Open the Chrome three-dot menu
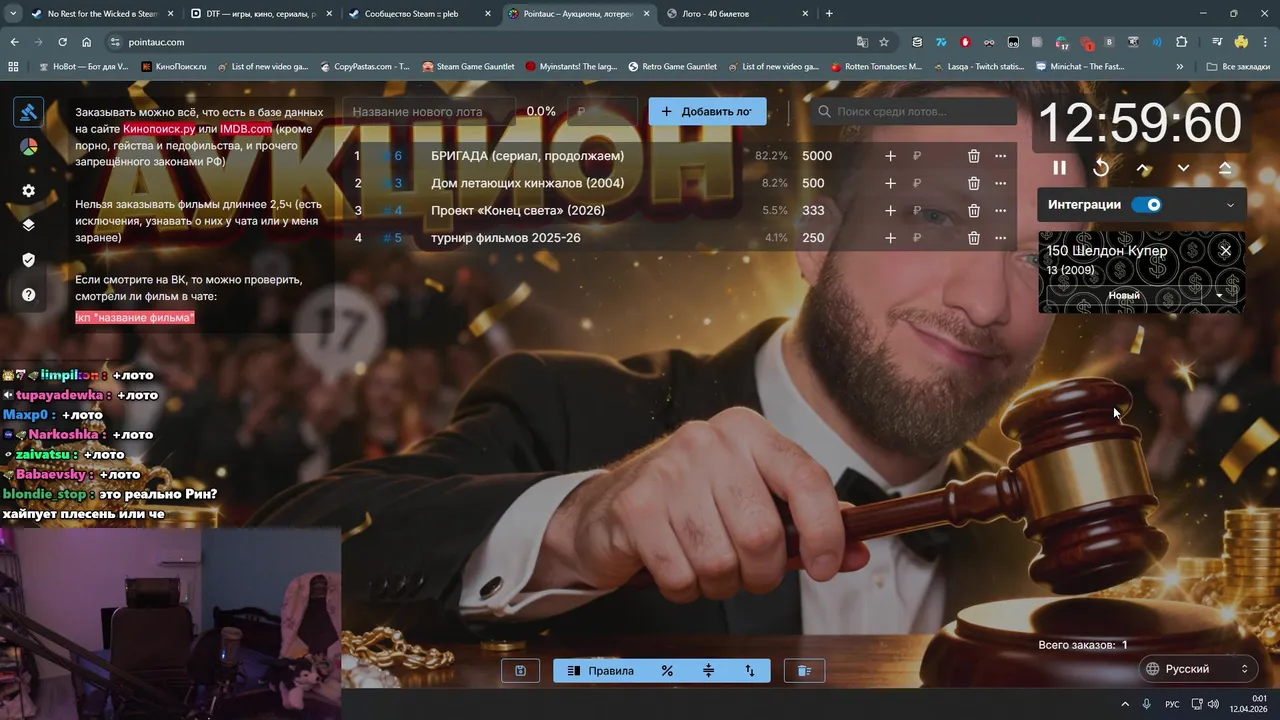This screenshot has width=1280, height=720. click(x=1265, y=42)
